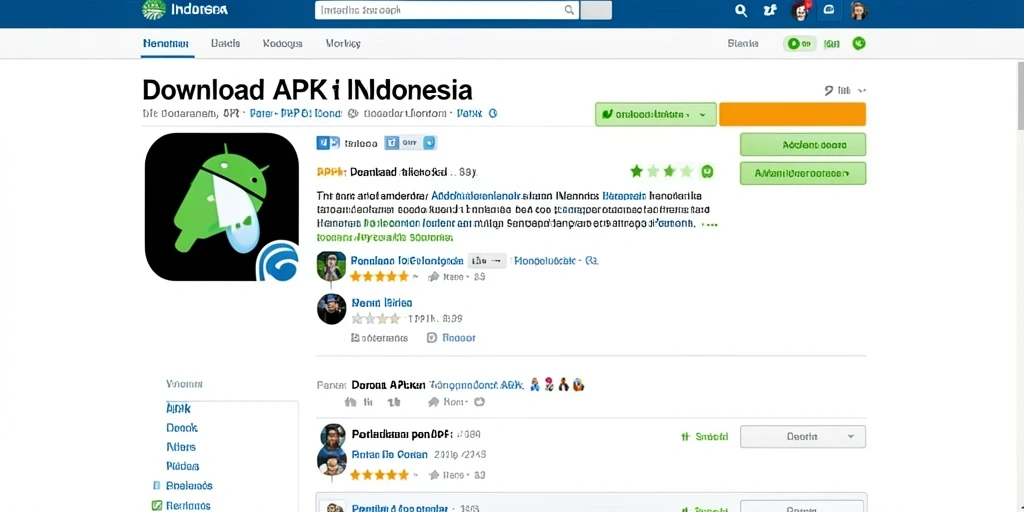Viewport: 1024px width, 512px height.
Task: Click the reply arrow under Doroat APkian
Action: pos(434,402)
